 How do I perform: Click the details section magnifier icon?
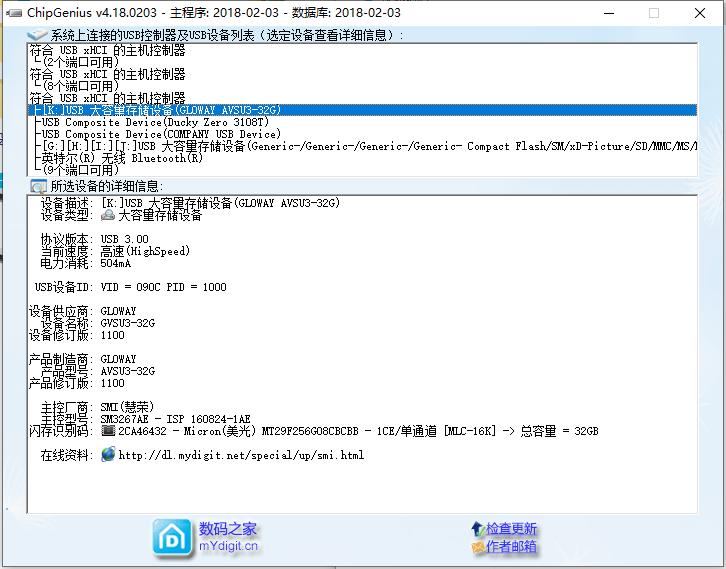[x=38, y=186]
